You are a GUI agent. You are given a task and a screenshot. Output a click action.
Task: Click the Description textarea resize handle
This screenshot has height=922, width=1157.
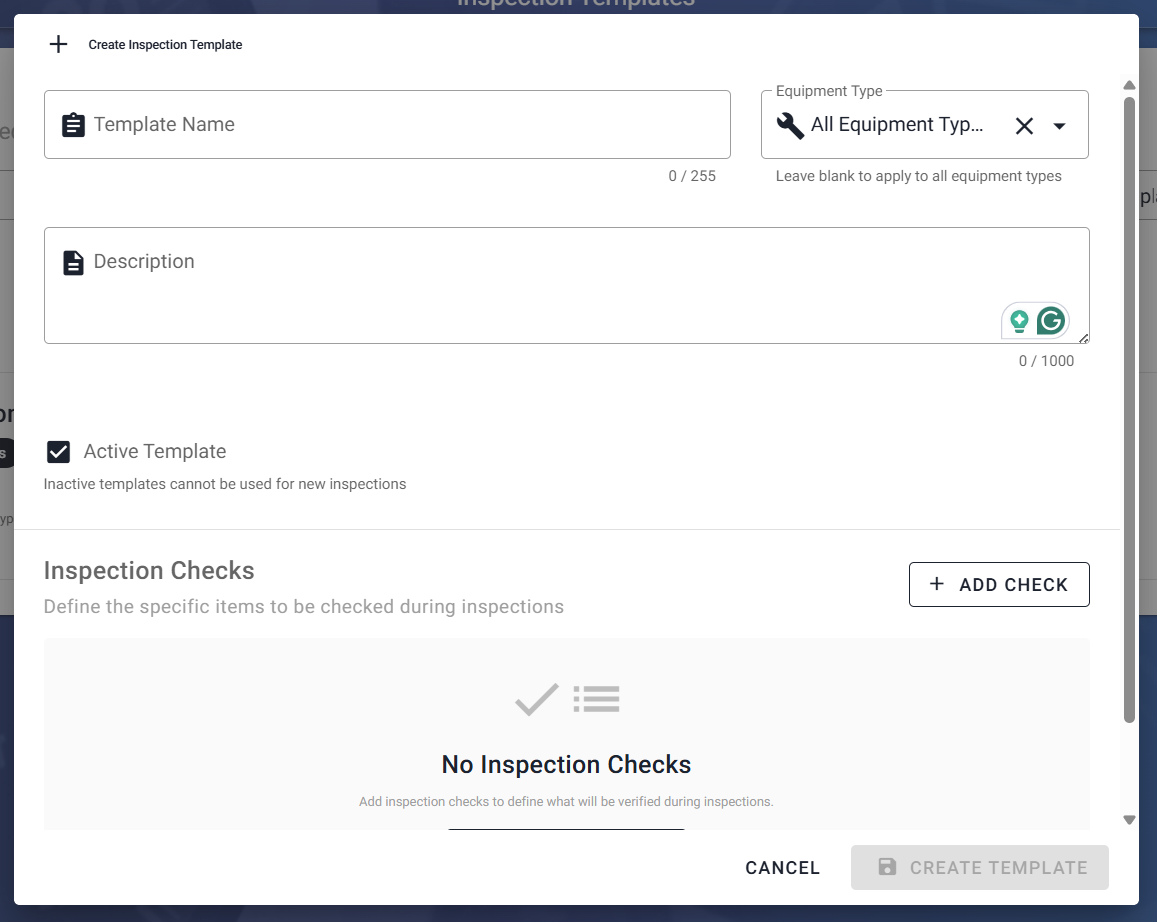coord(1084,339)
